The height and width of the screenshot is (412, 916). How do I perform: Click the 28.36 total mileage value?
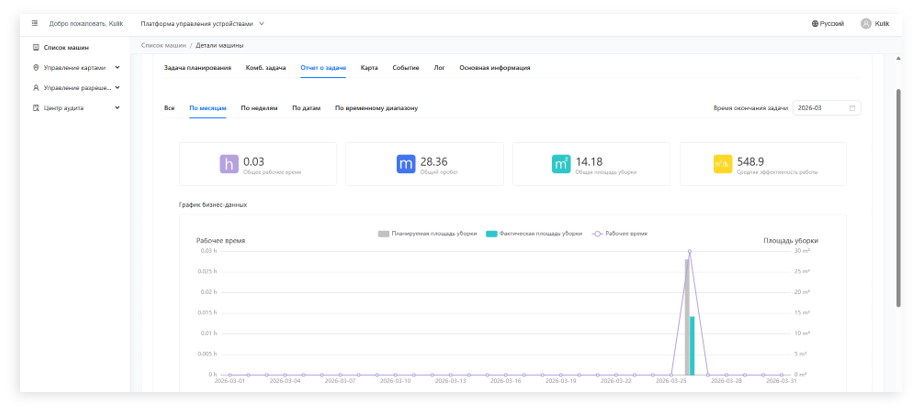coord(434,161)
